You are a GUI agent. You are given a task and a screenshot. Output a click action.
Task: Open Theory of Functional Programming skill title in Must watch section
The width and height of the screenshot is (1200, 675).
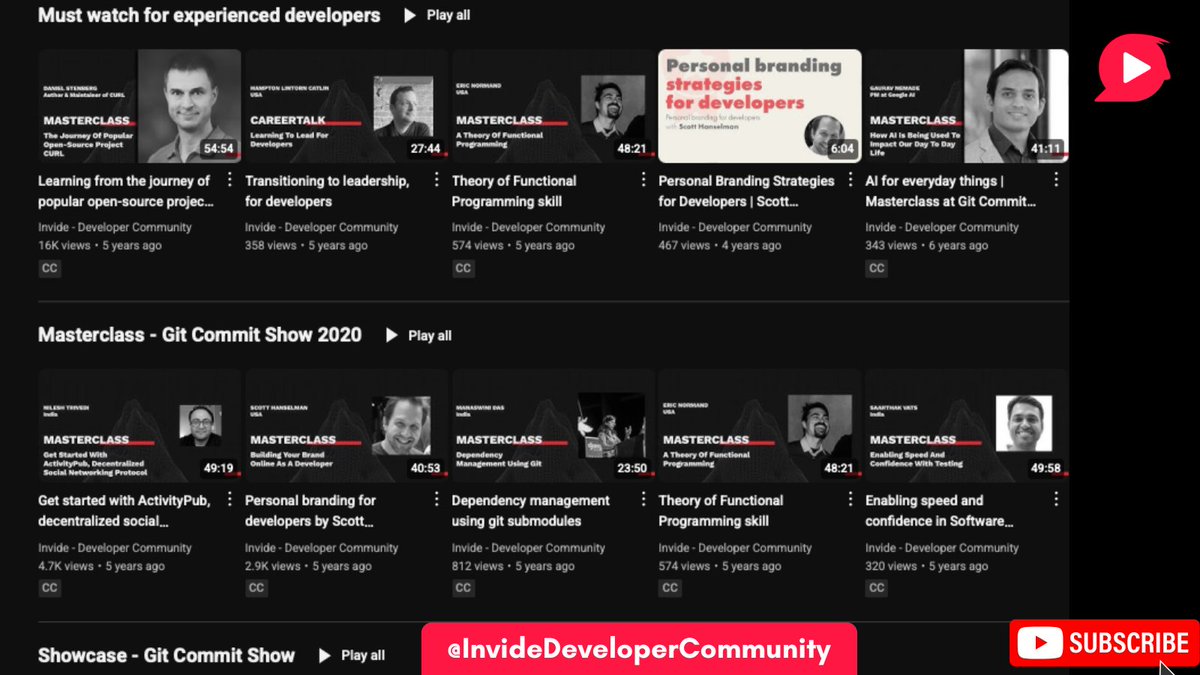514,191
